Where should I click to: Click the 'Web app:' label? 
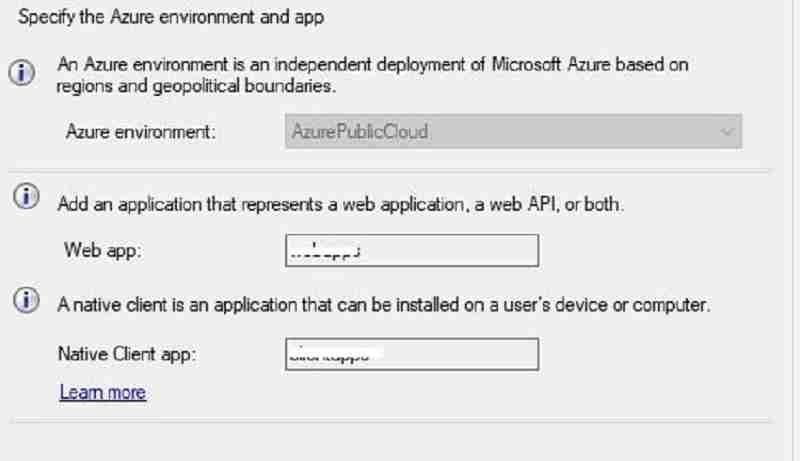pos(103,250)
